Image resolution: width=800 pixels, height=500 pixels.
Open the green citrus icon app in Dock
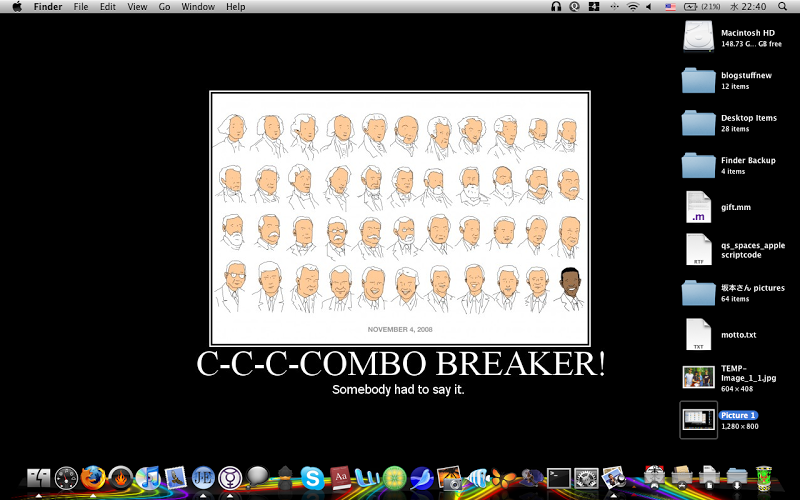click(x=394, y=479)
